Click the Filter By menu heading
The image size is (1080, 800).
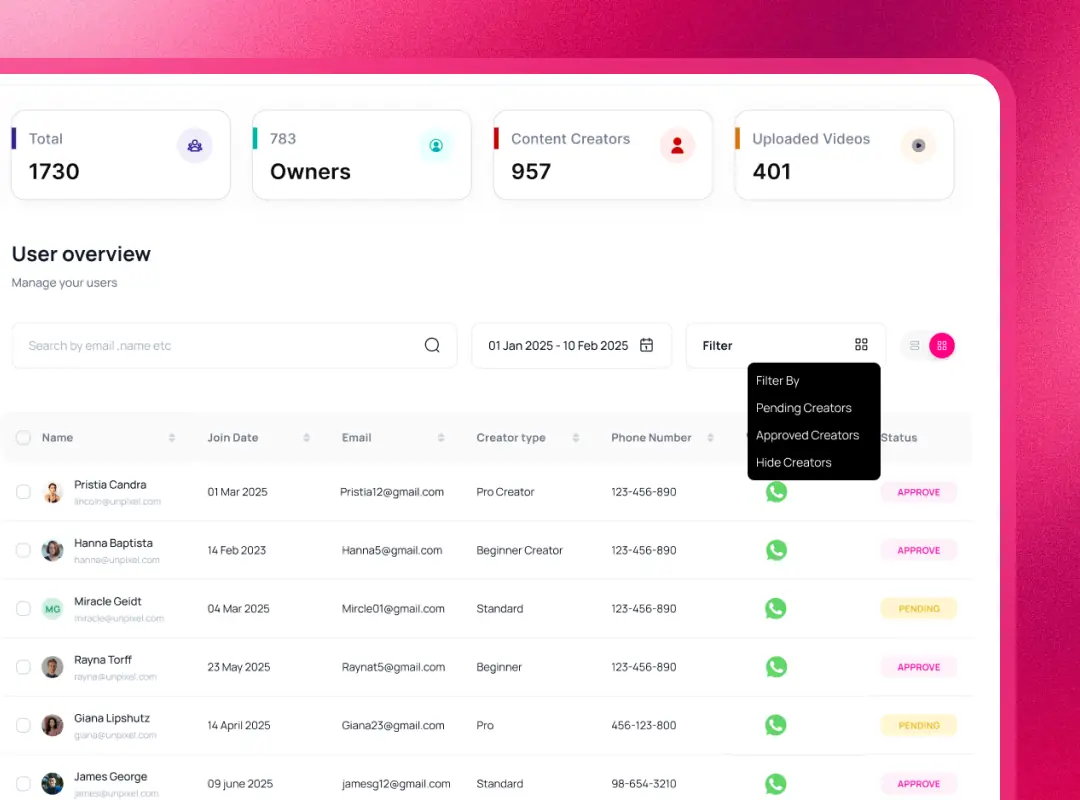coord(777,380)
